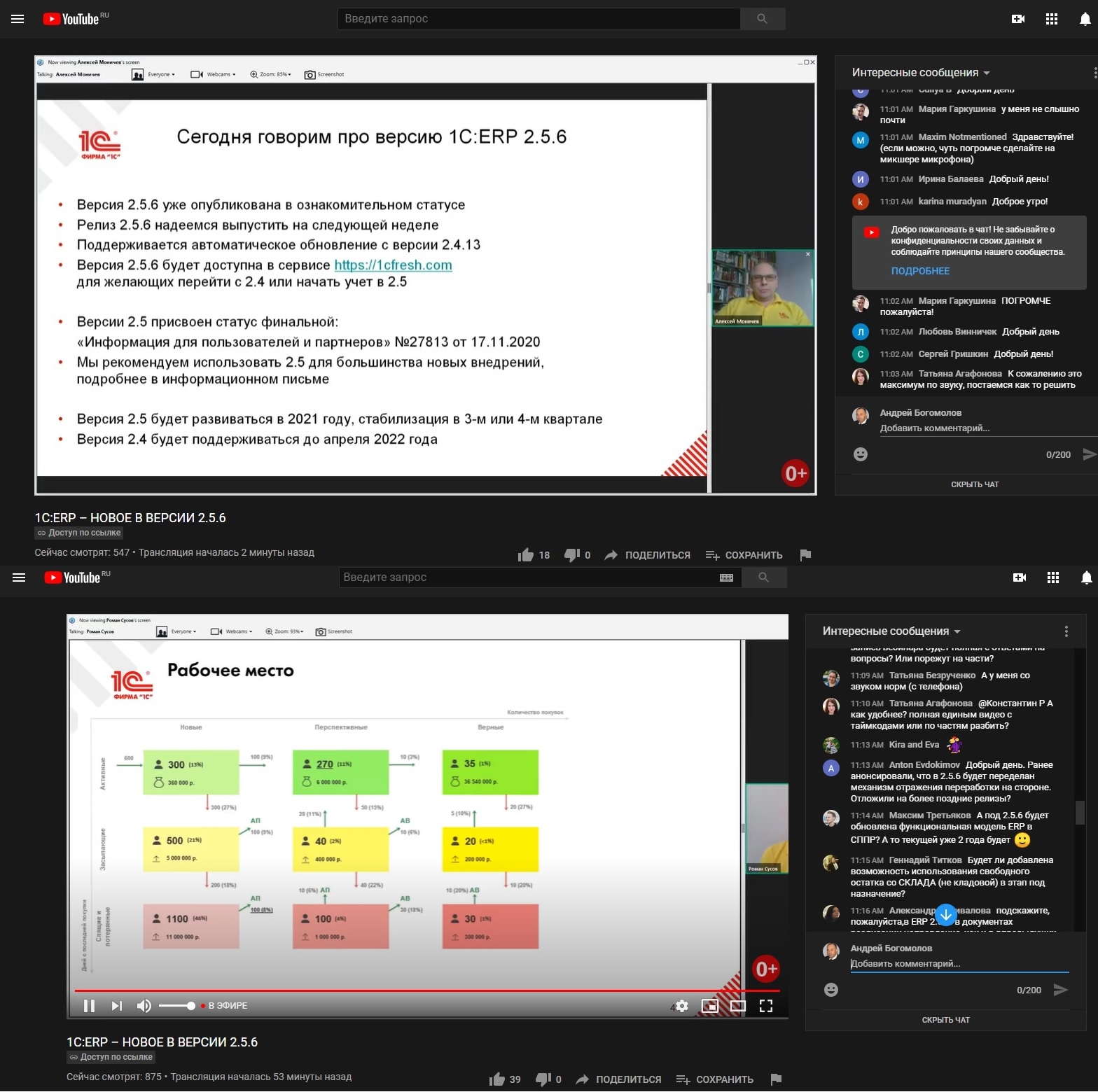This screenshot has height=1092, width=1098.
Task: Open YouTube apps grid on 875-viewers page
Action: click(1053, 577)
